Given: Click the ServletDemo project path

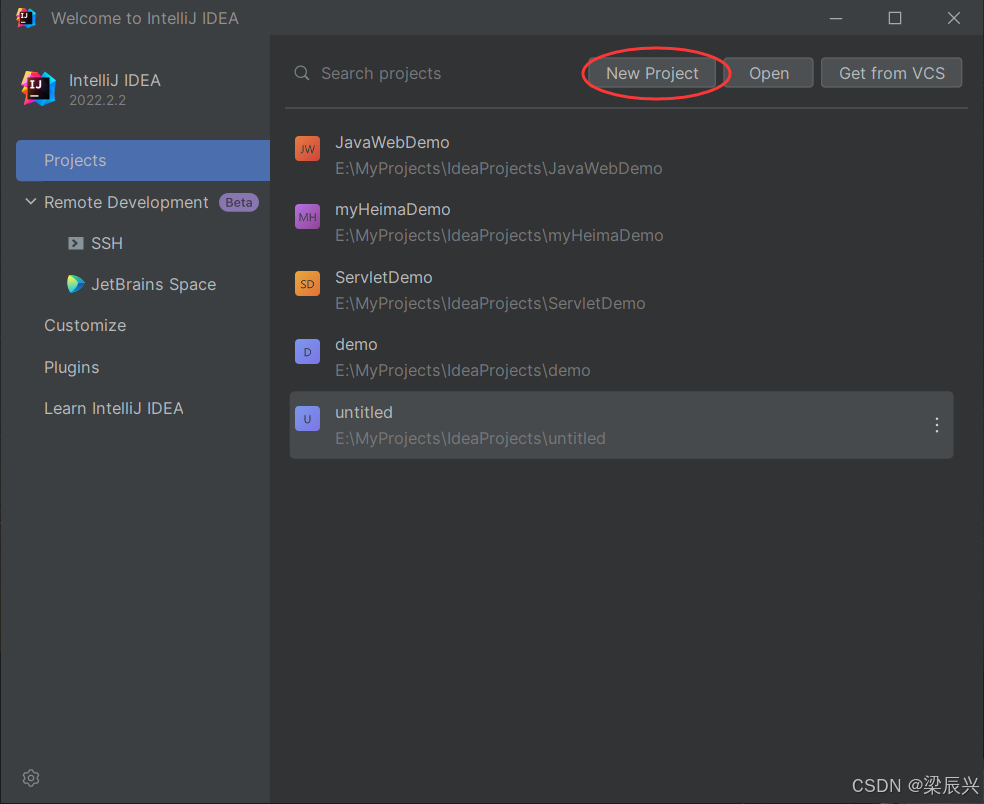Looking at the screenshot, I should pyautogui.click(x=490, y=303).
